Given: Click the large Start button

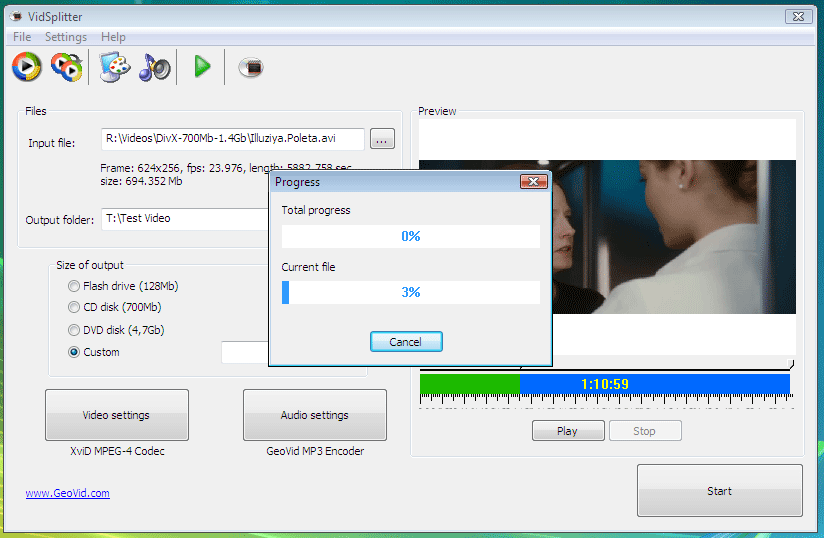Looking at the screenshot, I should click(x=719, y=491).
